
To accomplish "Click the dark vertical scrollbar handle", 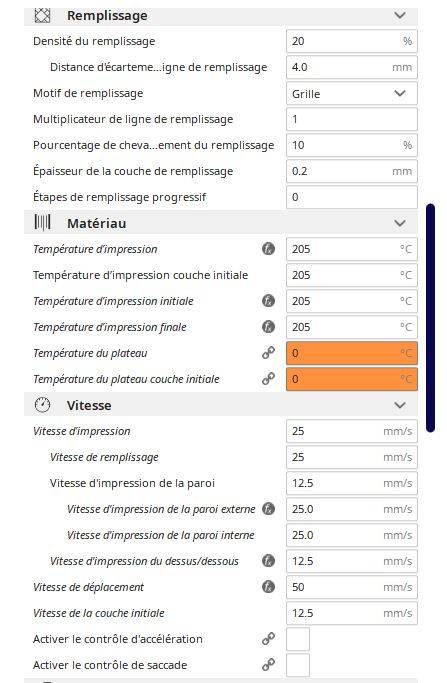I will 430,318.
